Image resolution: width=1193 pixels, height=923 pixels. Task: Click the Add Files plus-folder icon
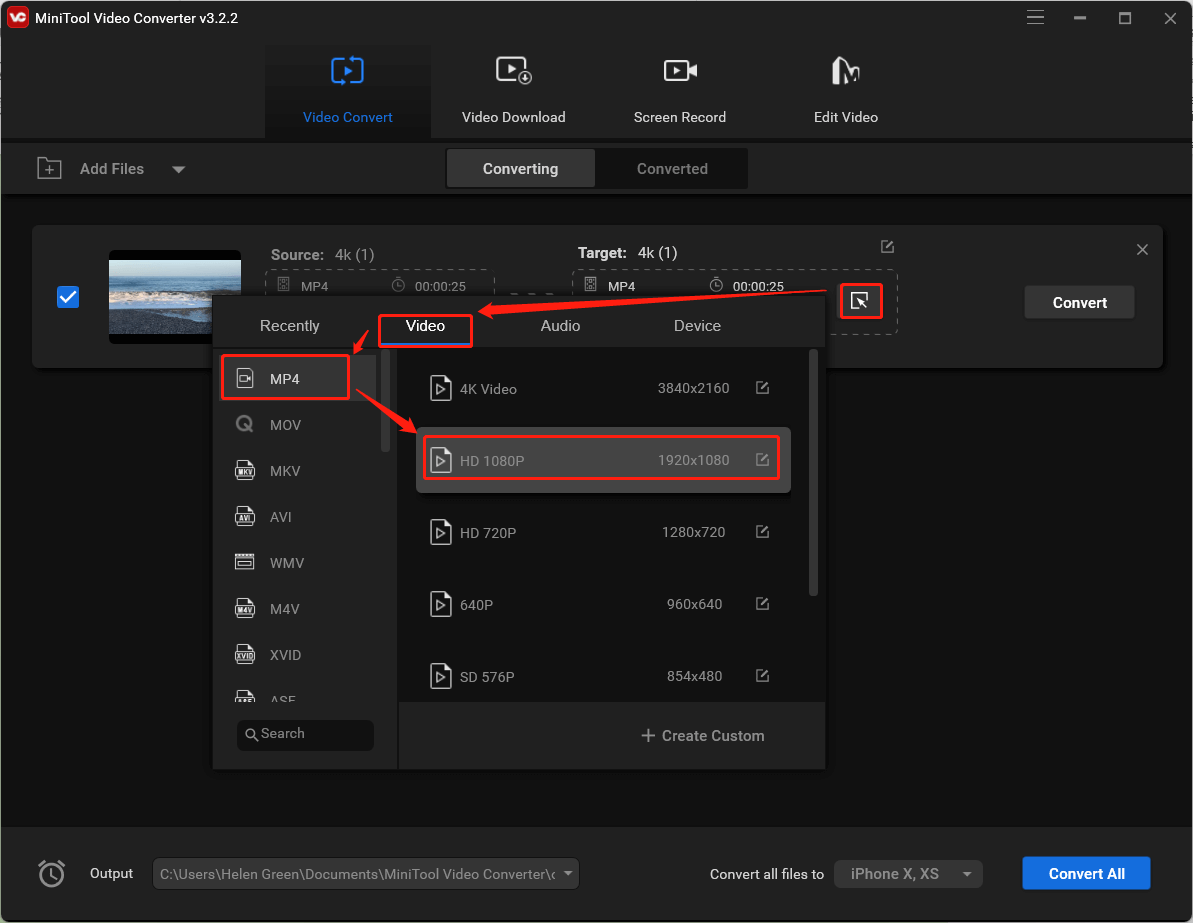click(x=49, y=168)
